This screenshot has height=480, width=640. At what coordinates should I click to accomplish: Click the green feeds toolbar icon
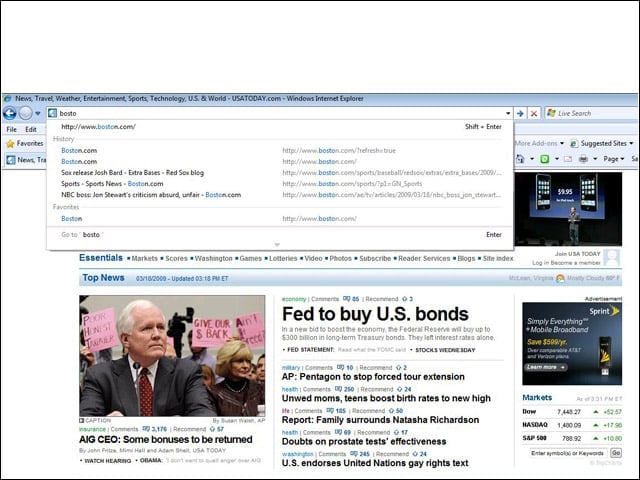tap(544, 159)
